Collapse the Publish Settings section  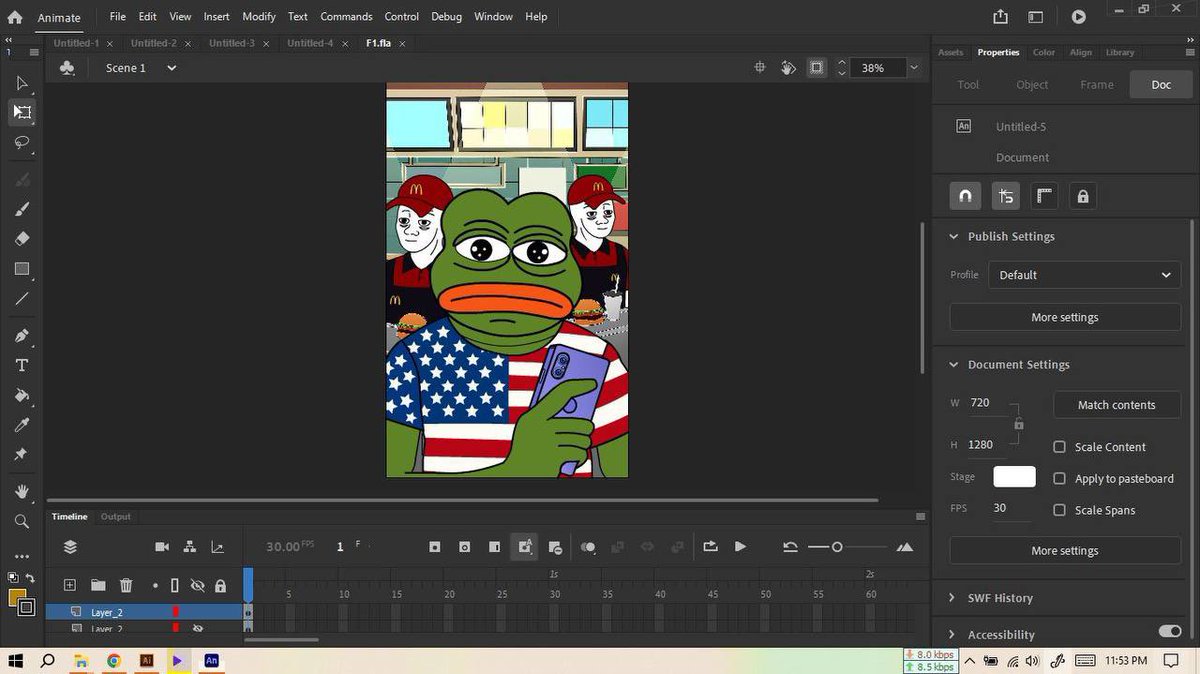[953, 237]
